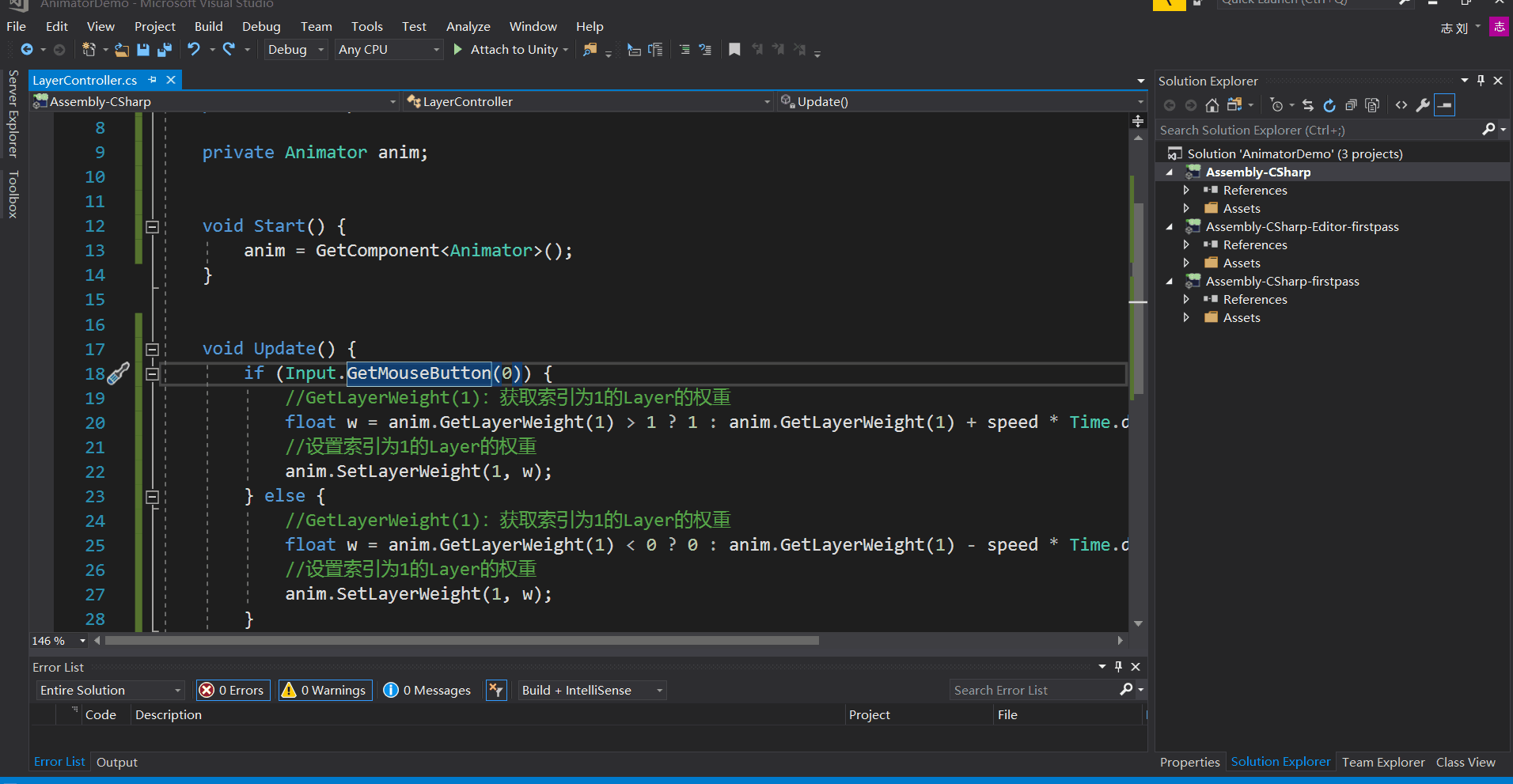Click the Save All toolbar icon
Image resolution: width=1513 pixels, height=784 pixels.
[165, 50]
